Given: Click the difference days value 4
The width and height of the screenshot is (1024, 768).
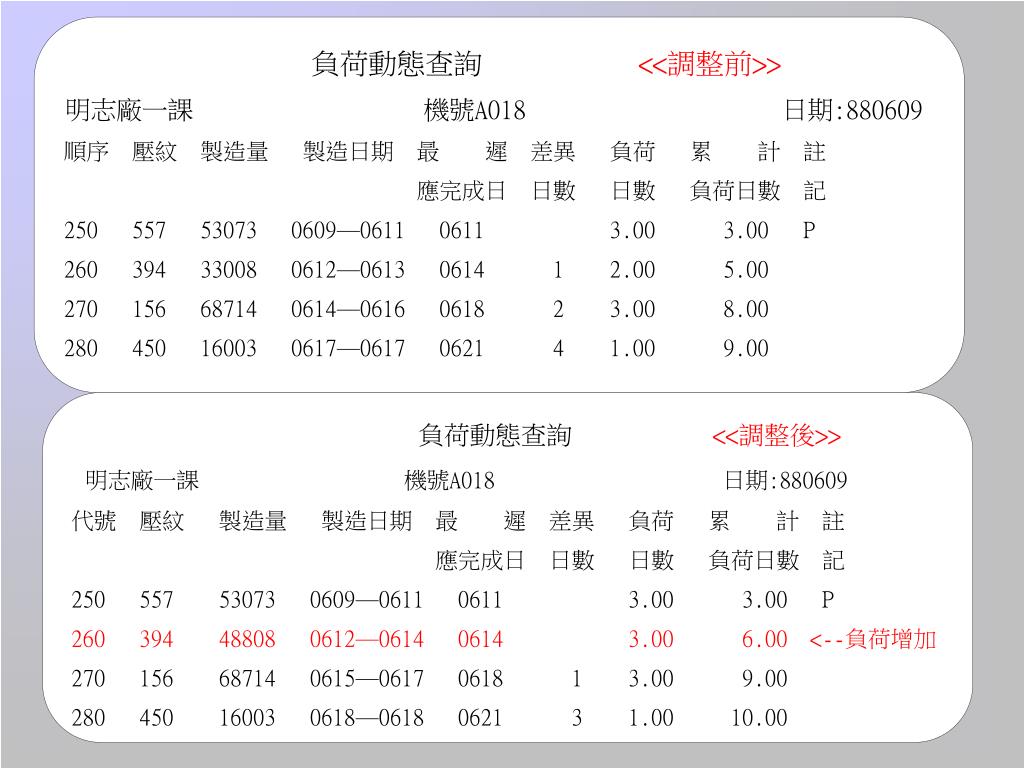Looking at the screenshot, I should [x=558, y=348].
